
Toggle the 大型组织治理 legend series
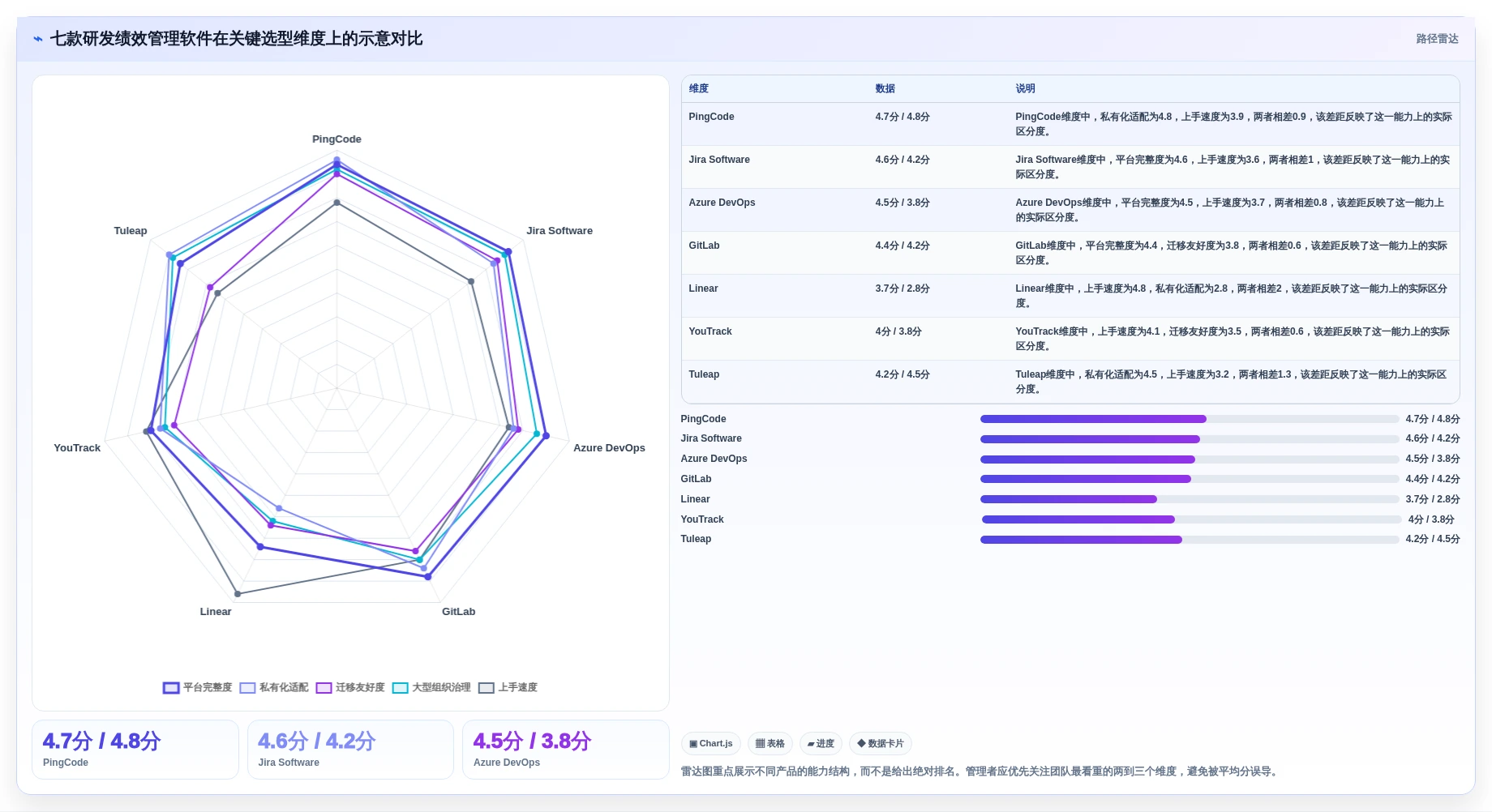[x=431, y=687]
